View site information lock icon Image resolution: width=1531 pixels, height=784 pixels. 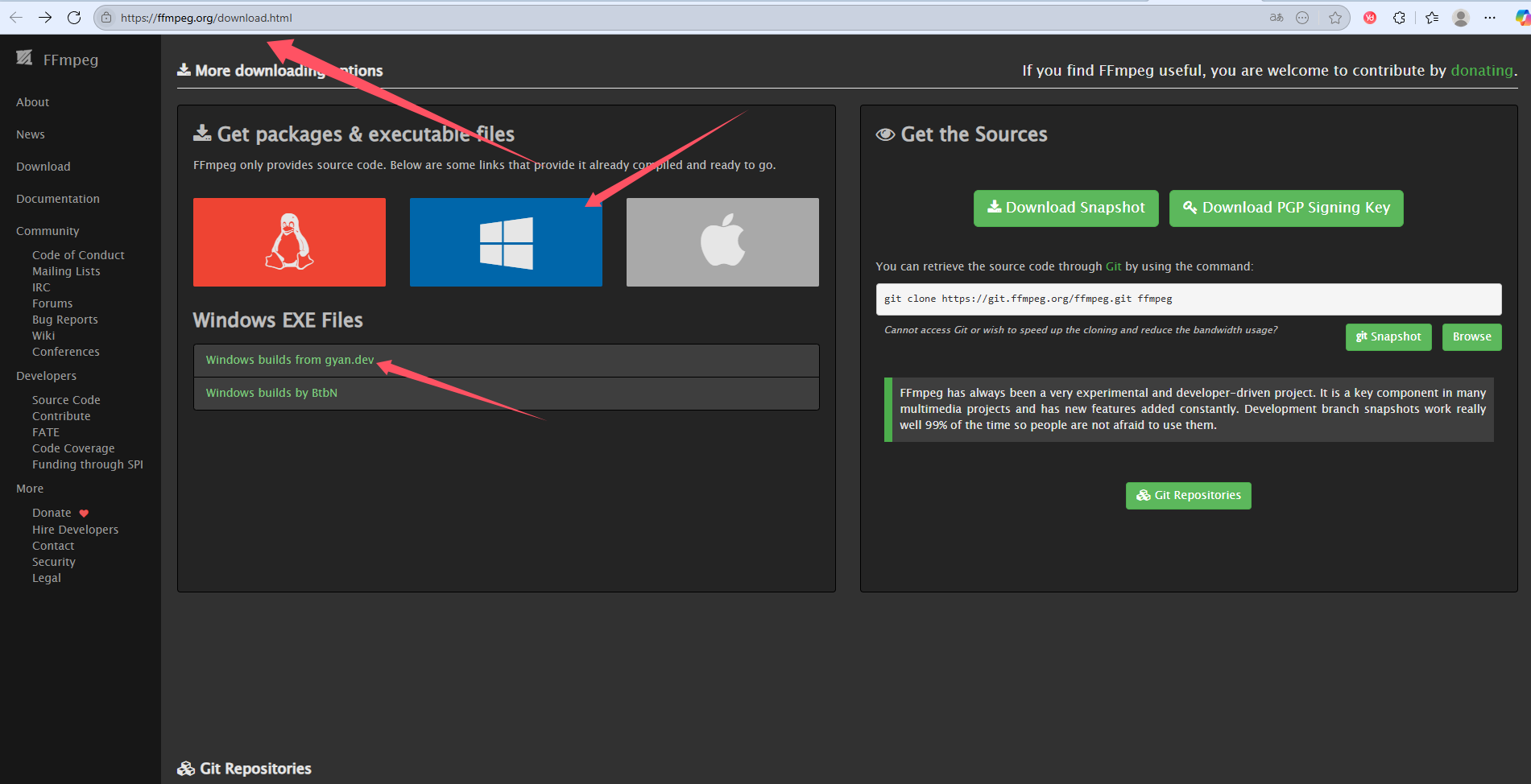pyautogui.click(x=106, y=18)
